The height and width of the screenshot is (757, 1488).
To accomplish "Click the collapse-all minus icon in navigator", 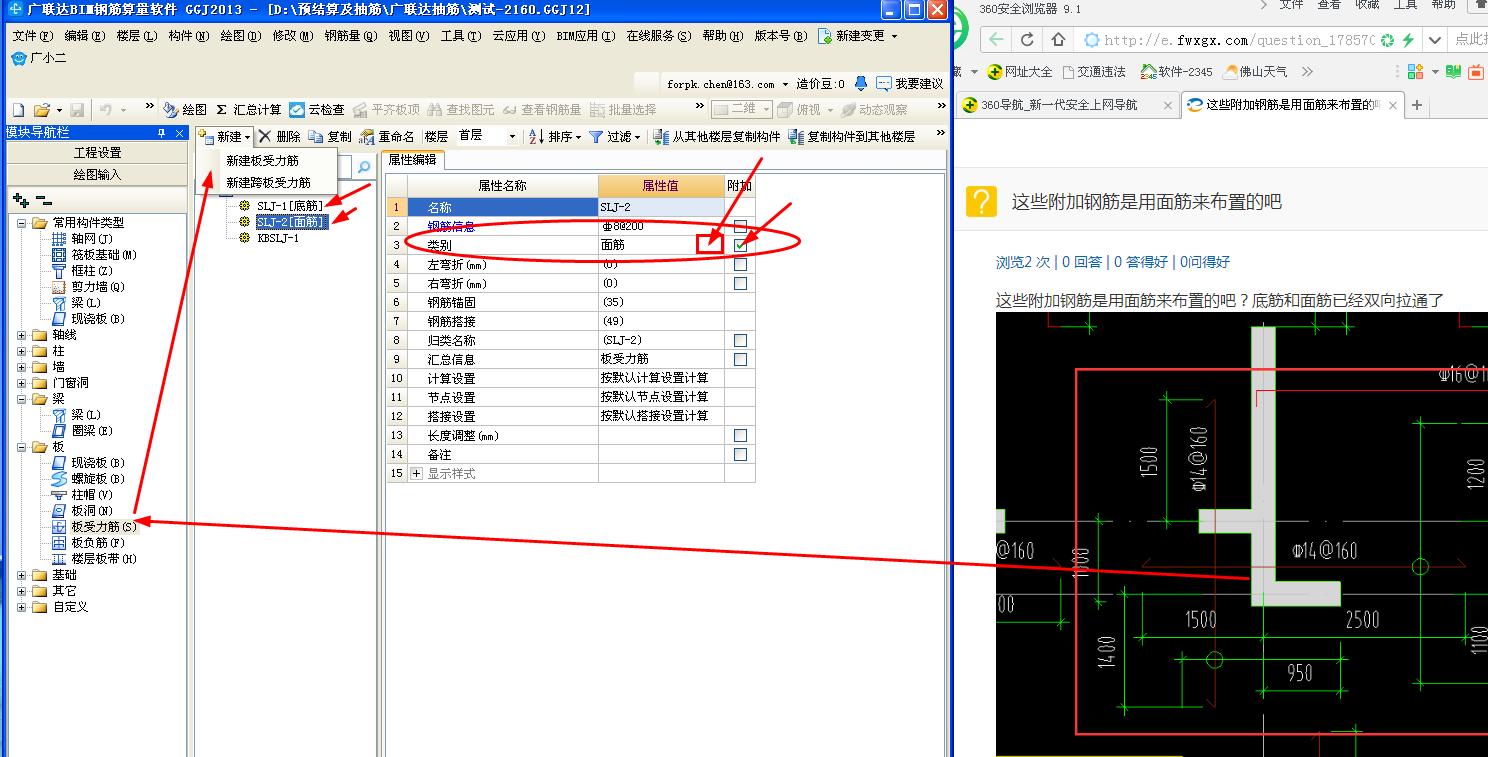I will [x=44, y=201].
